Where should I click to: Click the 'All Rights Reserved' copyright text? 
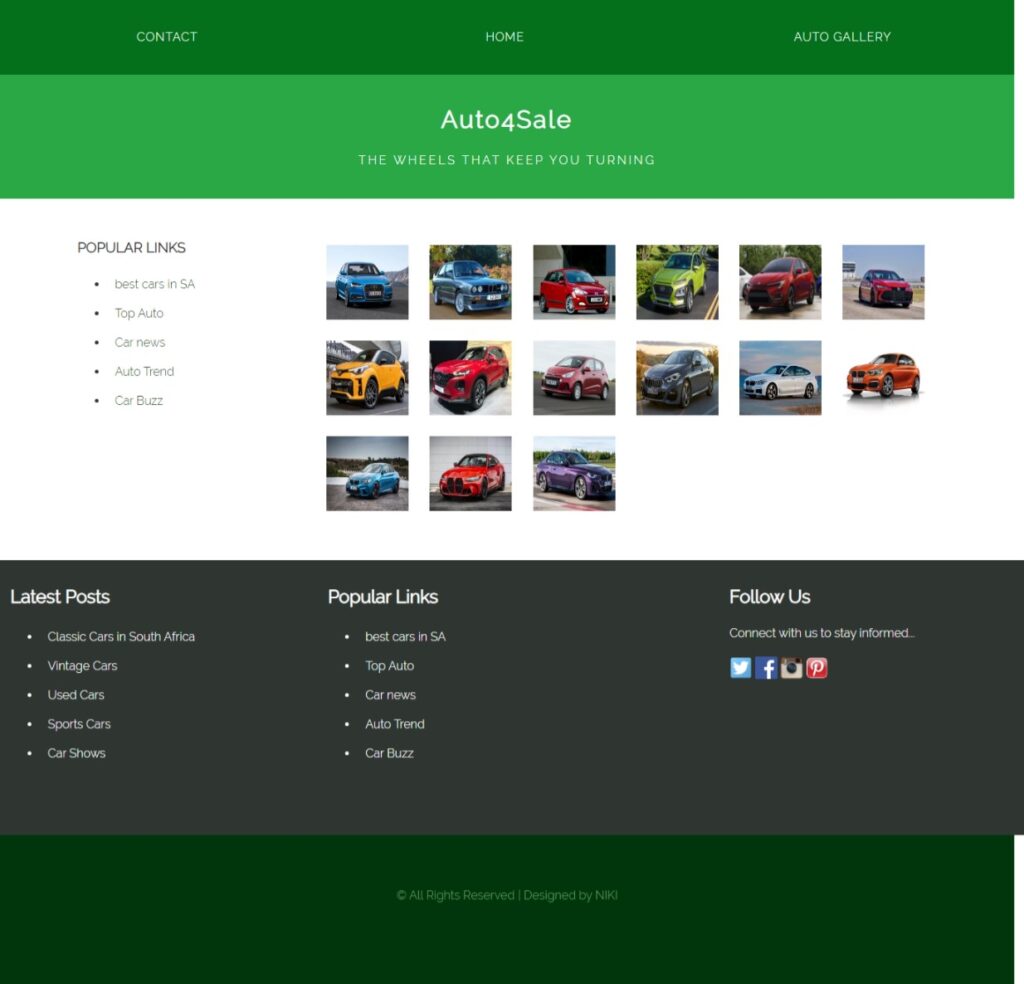(507, 895)
